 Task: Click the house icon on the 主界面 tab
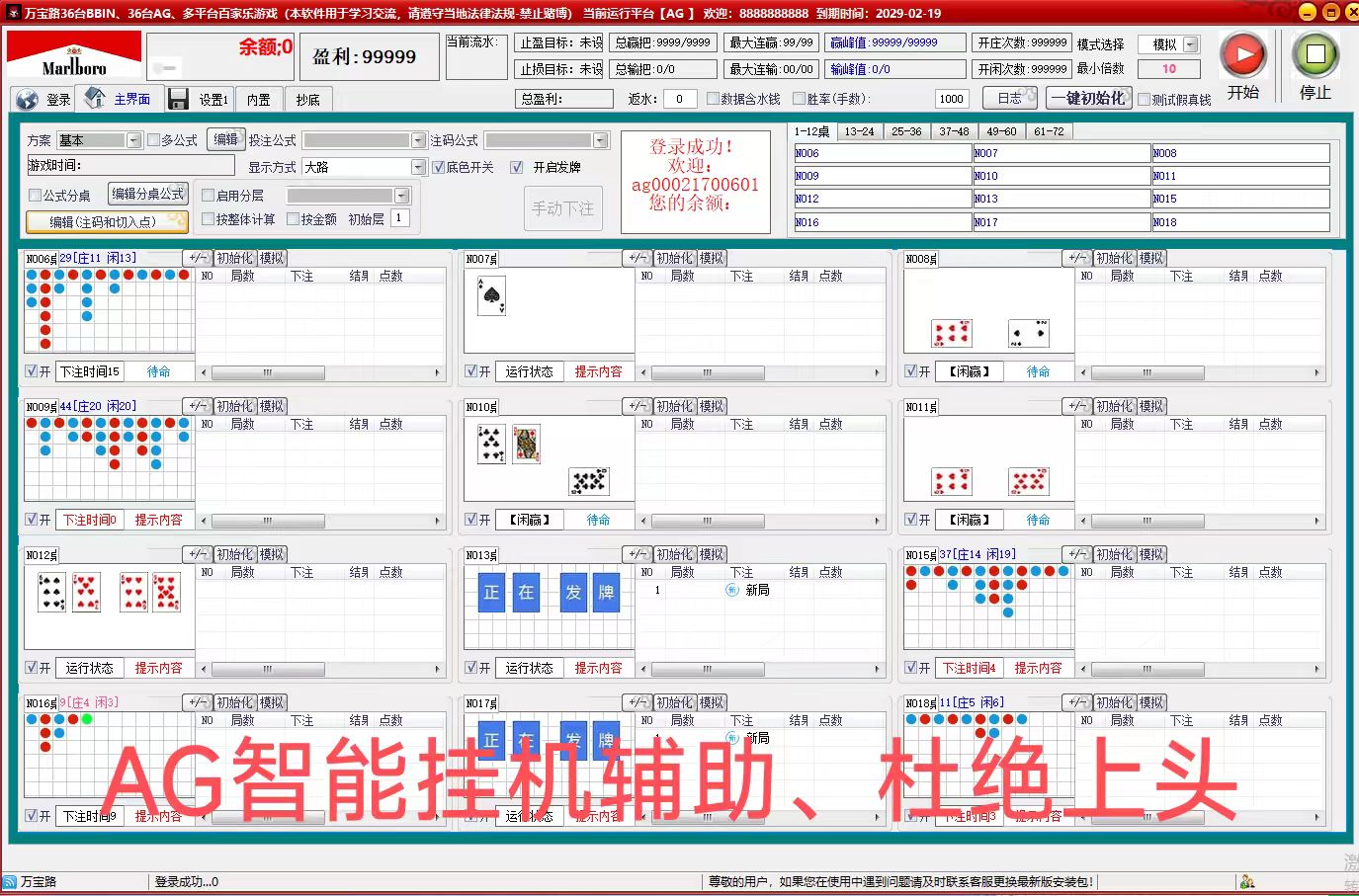(96, 98)
